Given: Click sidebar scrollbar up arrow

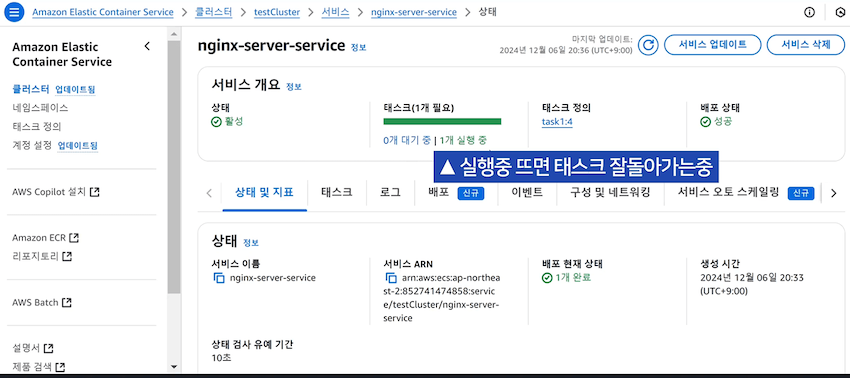Looking at the screenshot, I should (173, 34).
